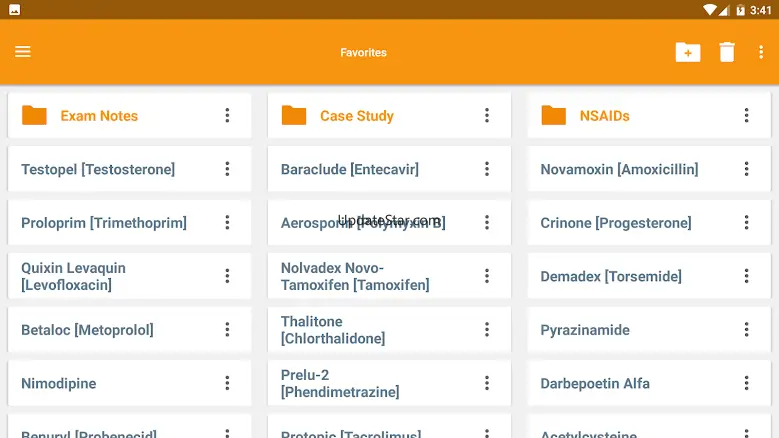Show more options for Prelu-2 [Phendimetrazine]
Image resolution: width=779 pixels, height=438 pixels.
[487, 383]
